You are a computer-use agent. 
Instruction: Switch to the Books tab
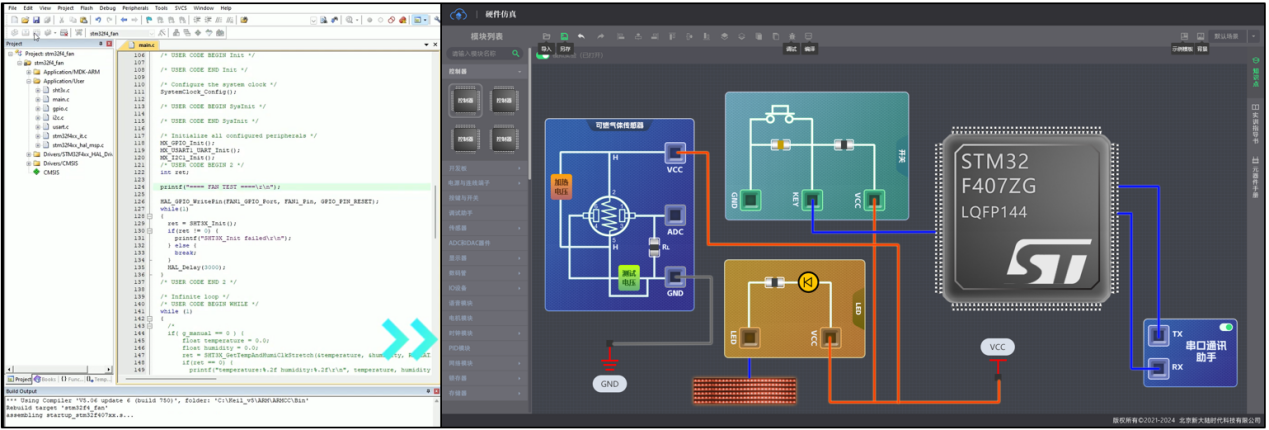pyautogui.click(x=47, y=379)
